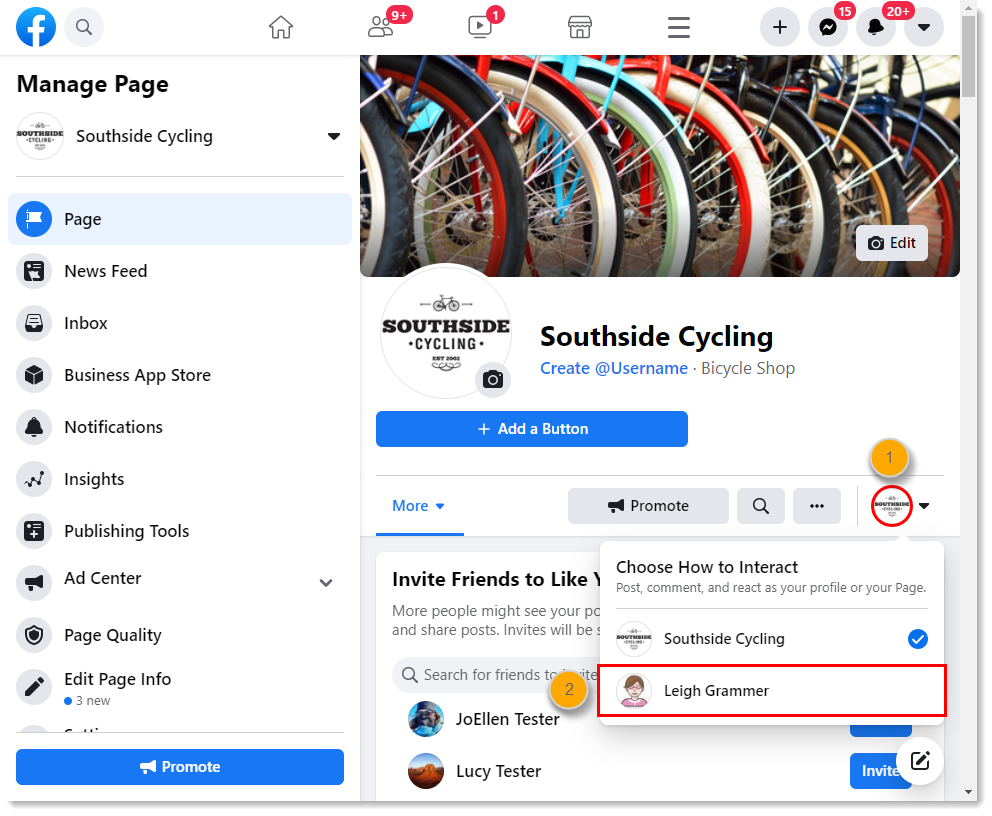Click the vertical scrollbar thumb
Screen dimensions: 992x816
pyautogui.click(x=968, y=57)
